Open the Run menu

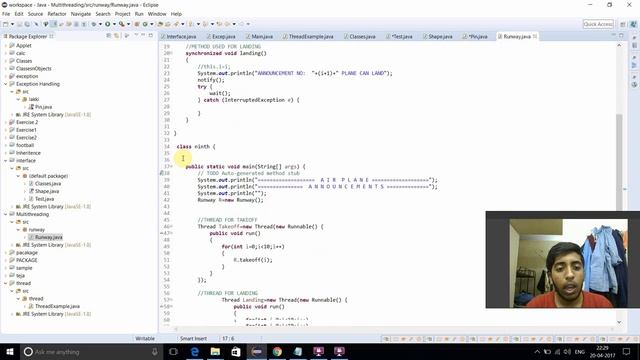pyautogui.click(x=139, y=14)
